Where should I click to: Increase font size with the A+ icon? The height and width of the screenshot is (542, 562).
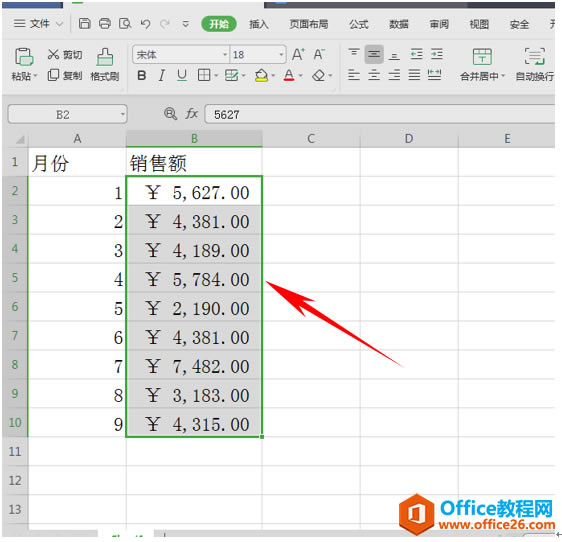(298, 54)
